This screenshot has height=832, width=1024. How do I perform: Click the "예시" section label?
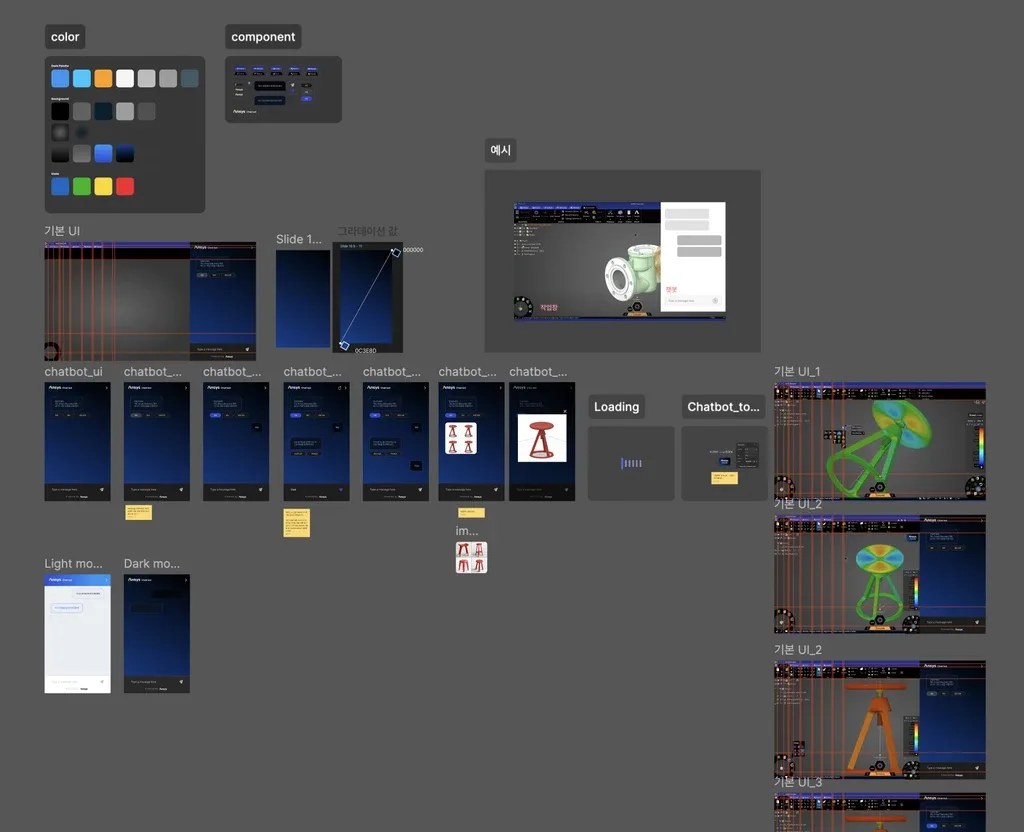tap(500, 150)
